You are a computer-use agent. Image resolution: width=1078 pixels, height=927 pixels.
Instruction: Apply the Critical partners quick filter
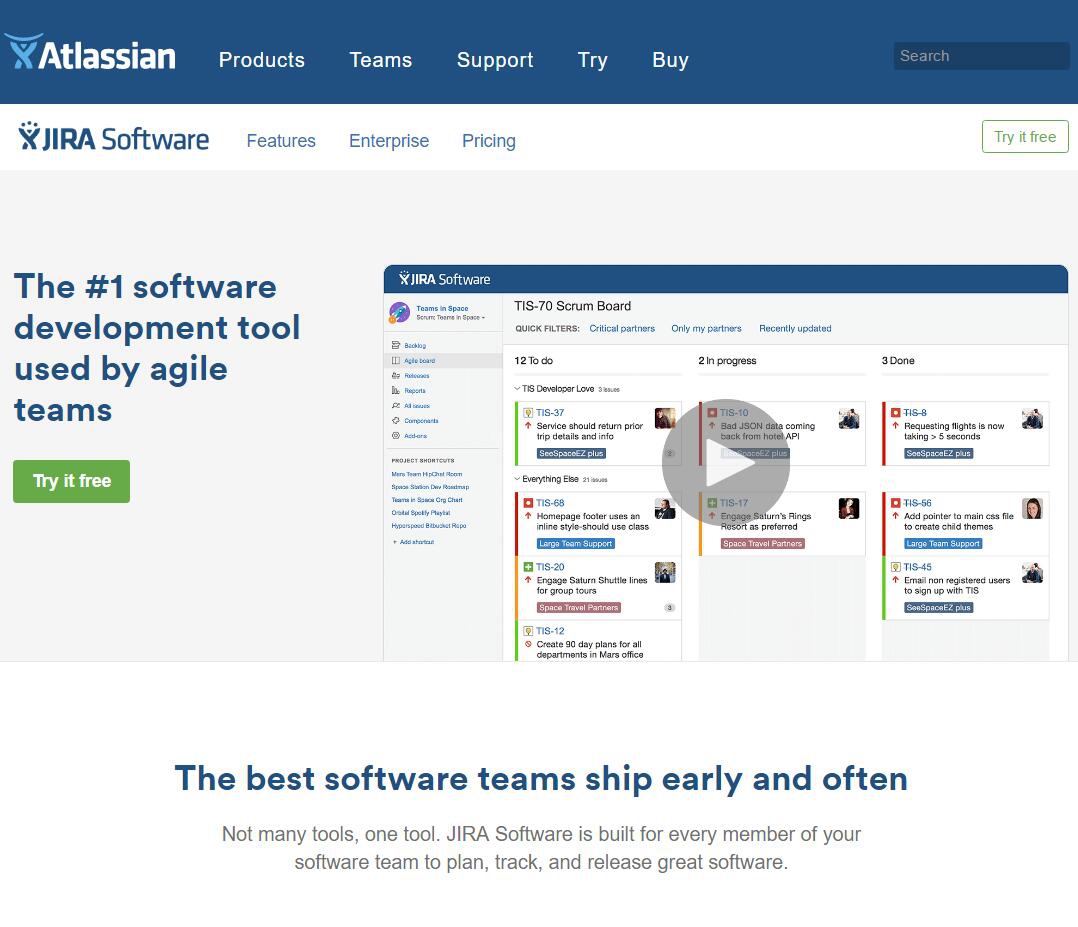tap(622, 329)
